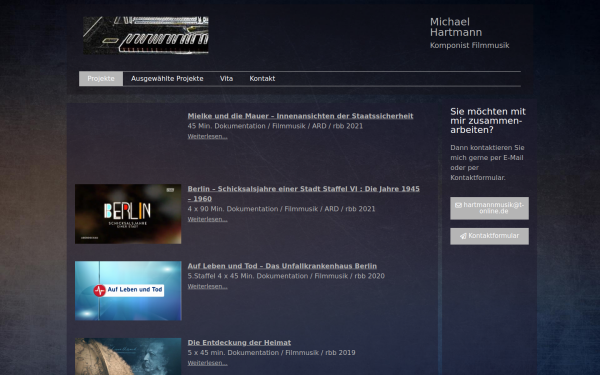Click the Komponist Filmmusik subtitle text

pos(470,45)
